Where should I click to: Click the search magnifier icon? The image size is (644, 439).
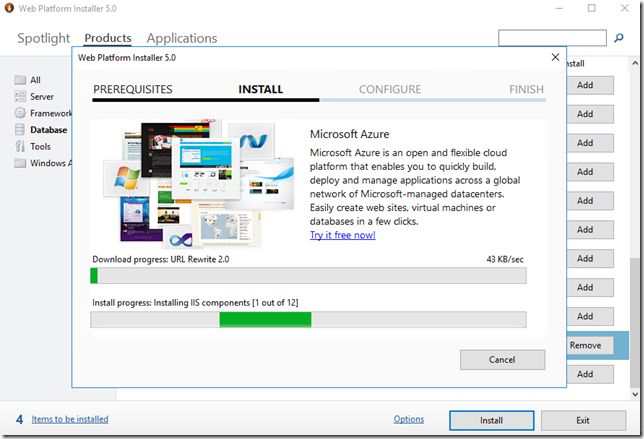619,38
